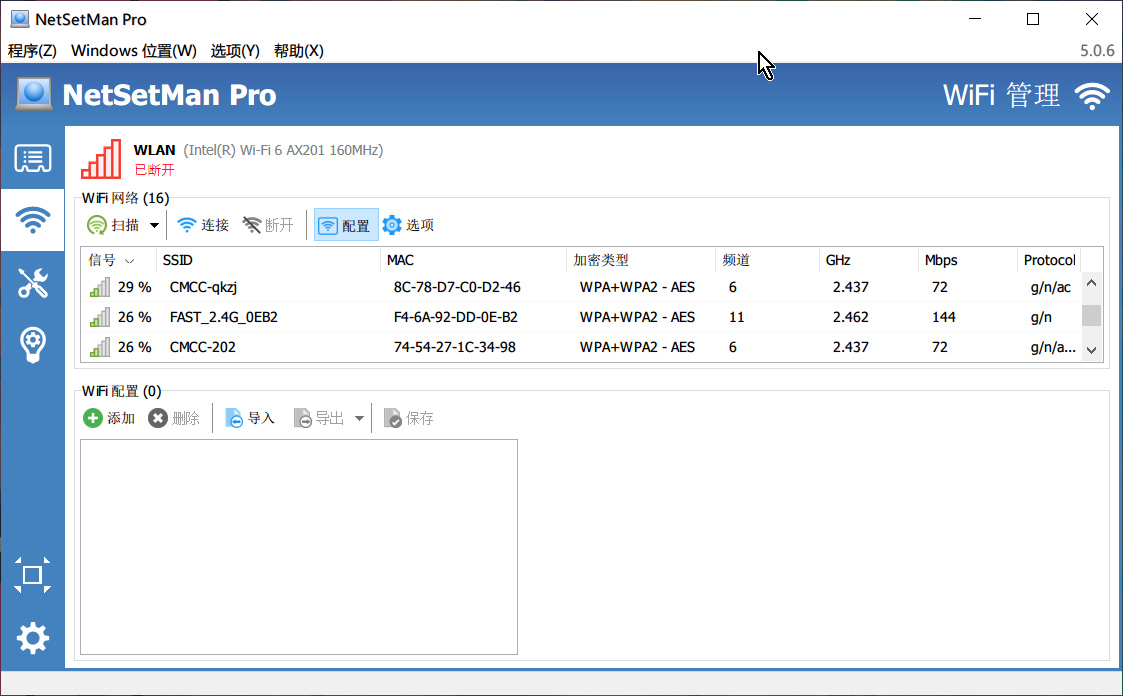Add a WiFi profile with 添加
Image resolution: width=1123 pixels, height=696 pixels.
point(109,418)
